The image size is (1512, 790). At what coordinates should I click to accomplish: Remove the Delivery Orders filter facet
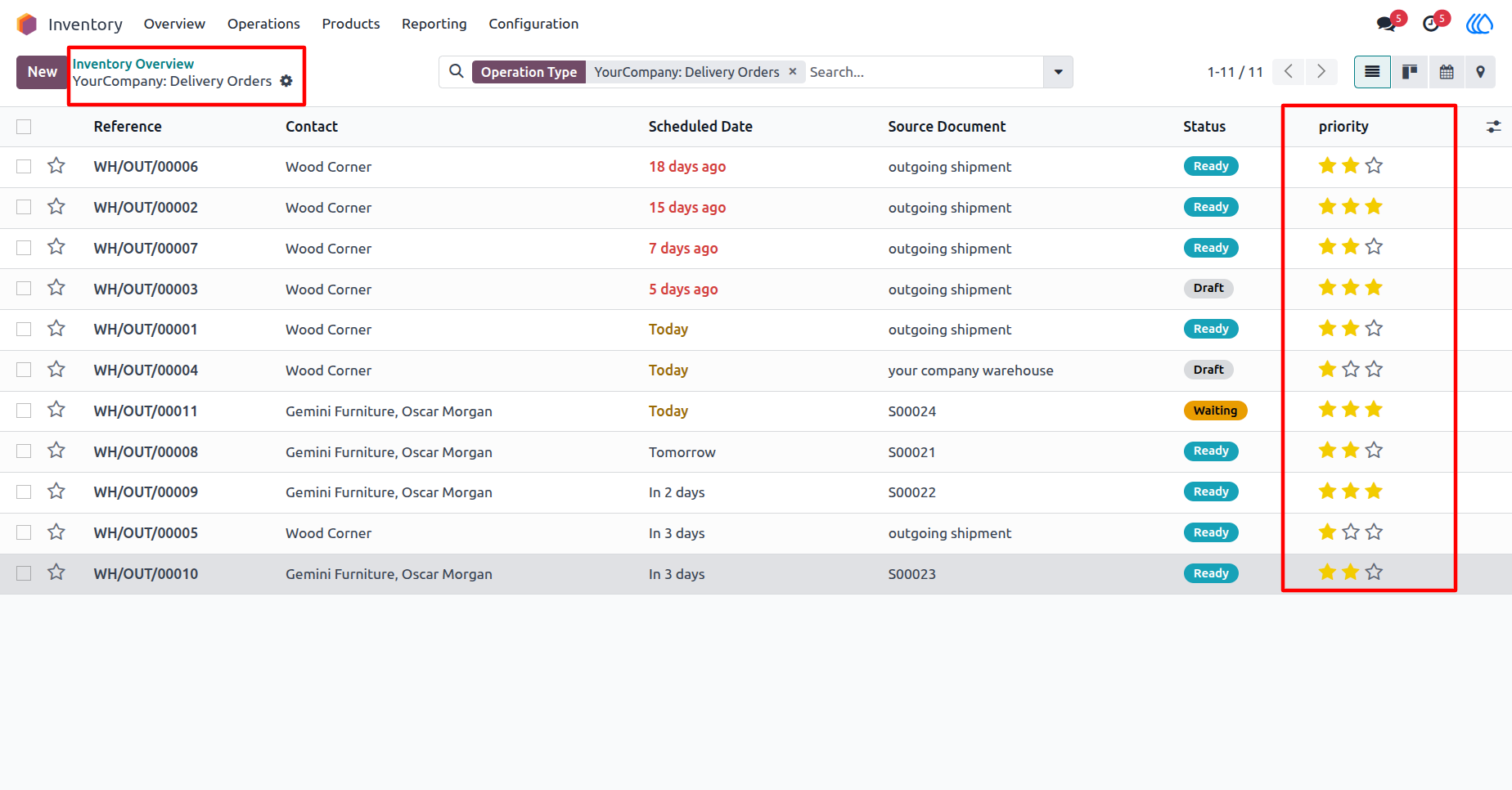click(x=793, y=72)
